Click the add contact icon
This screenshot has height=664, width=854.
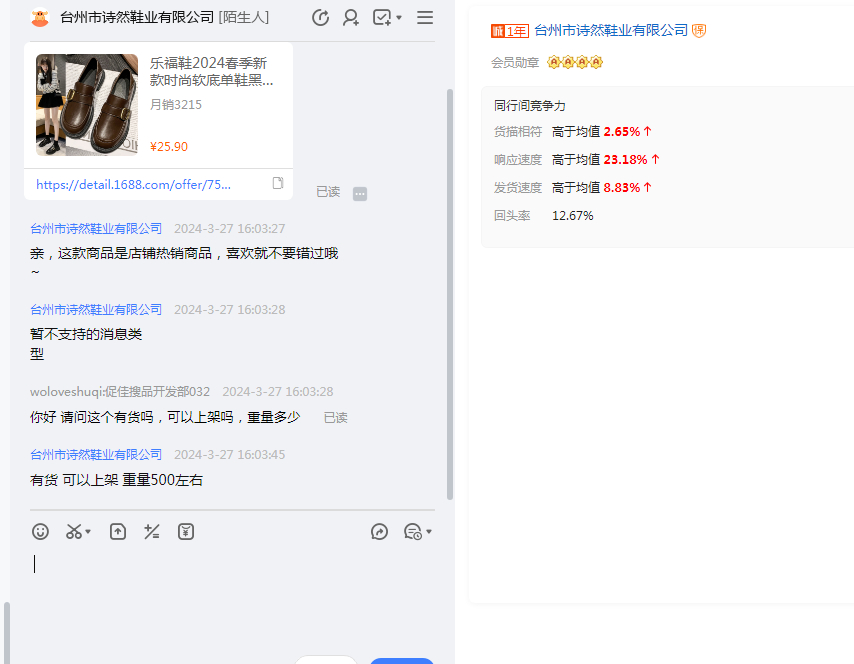pos(351,18)
